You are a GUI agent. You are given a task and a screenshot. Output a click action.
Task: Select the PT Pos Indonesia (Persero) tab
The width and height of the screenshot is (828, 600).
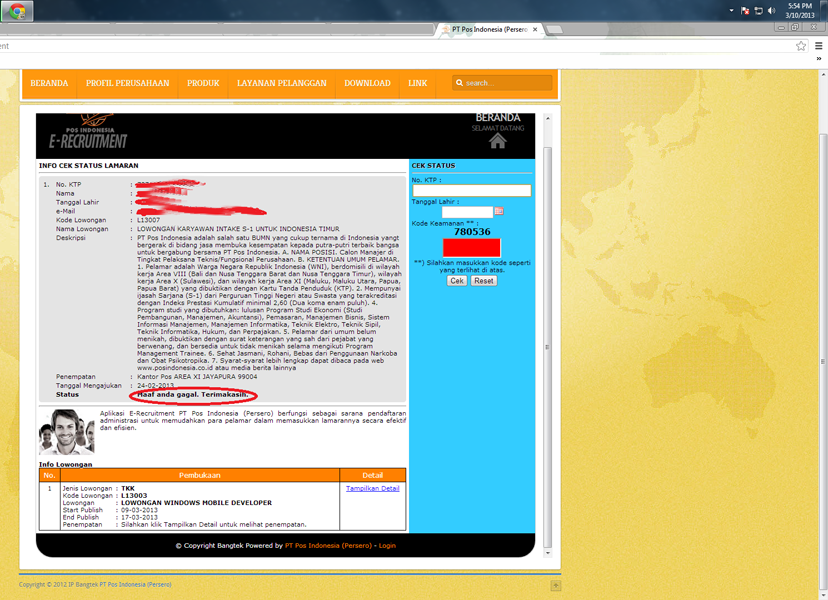click(488, 30)
